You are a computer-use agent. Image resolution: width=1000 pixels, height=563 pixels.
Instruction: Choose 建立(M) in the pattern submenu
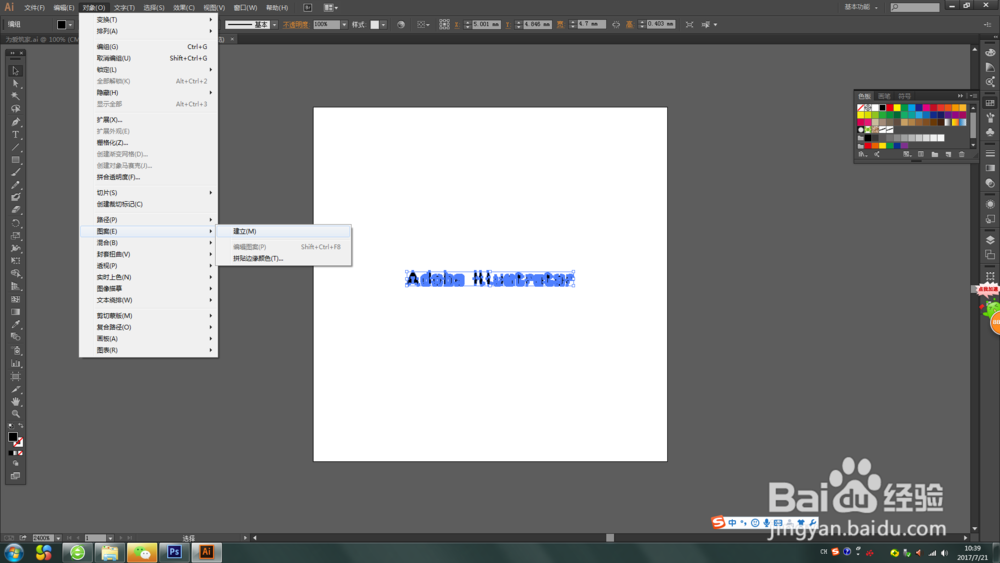pyautogui.click(x=284, y=231)
